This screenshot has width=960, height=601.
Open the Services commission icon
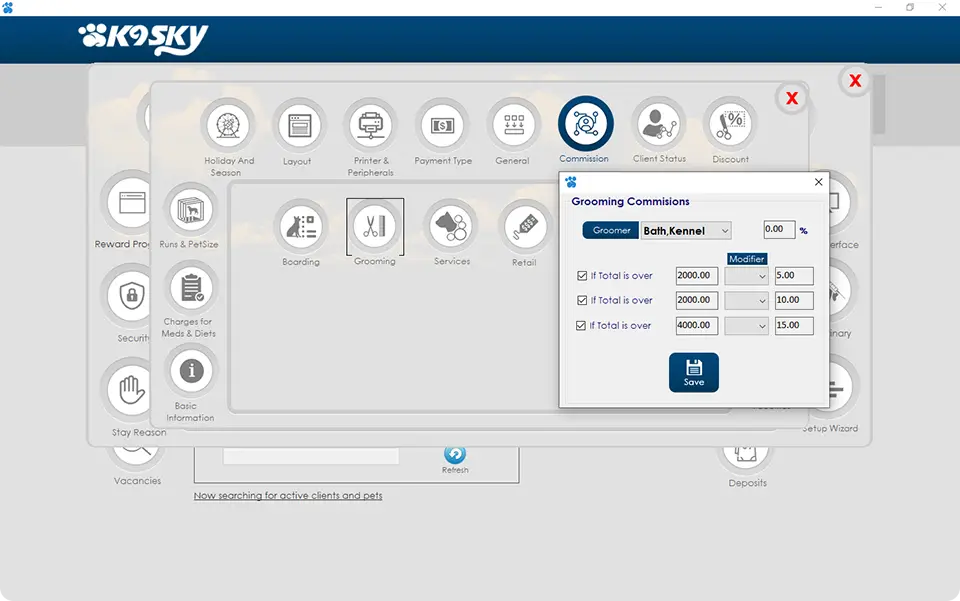pyautogui.click(x=452, y=227)
